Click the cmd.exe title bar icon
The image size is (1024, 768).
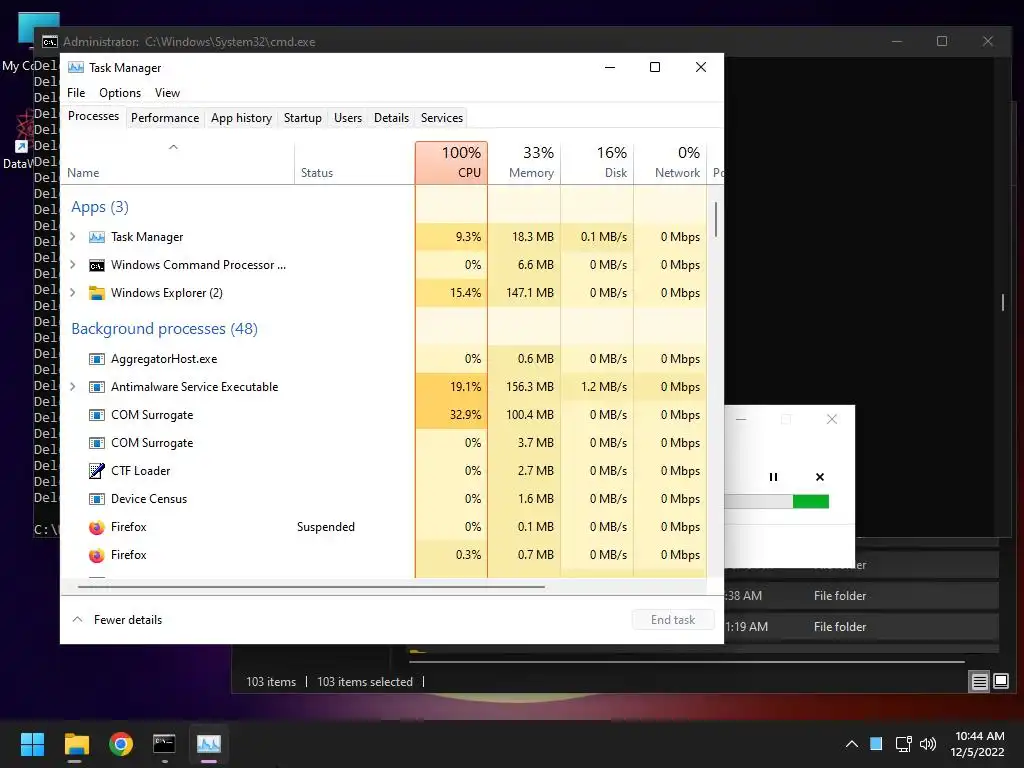(x=50, y=42)
